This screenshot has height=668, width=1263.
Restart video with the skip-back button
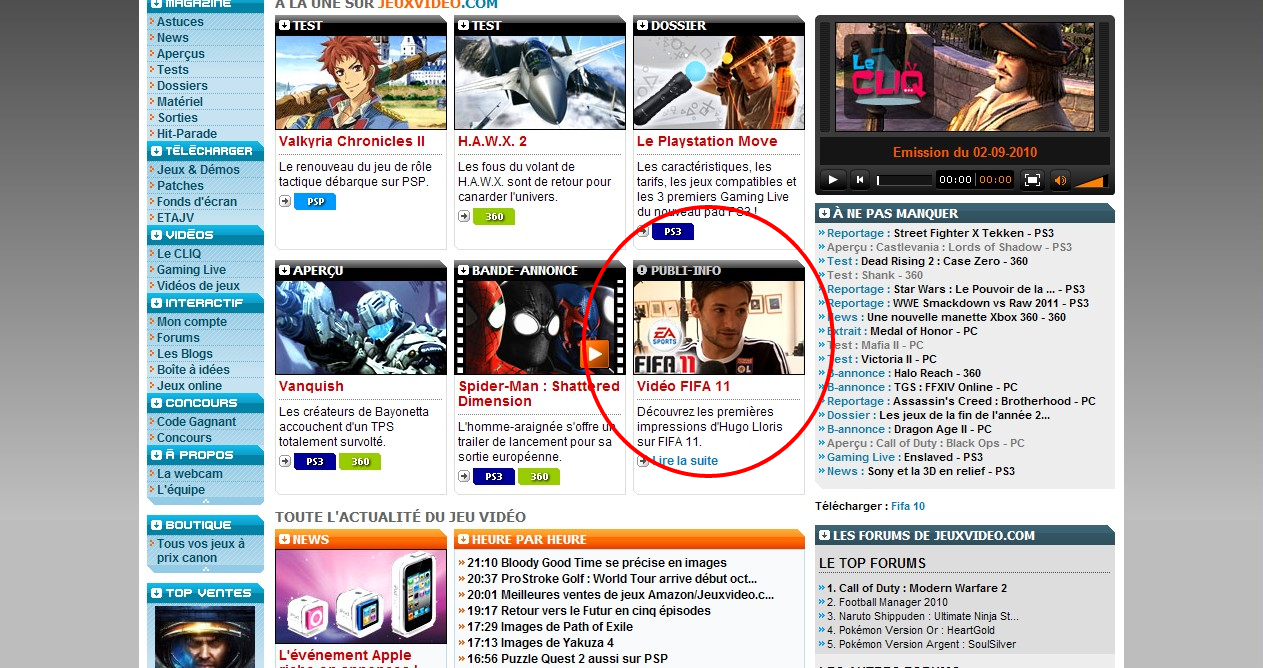click(x=860, y=180)
